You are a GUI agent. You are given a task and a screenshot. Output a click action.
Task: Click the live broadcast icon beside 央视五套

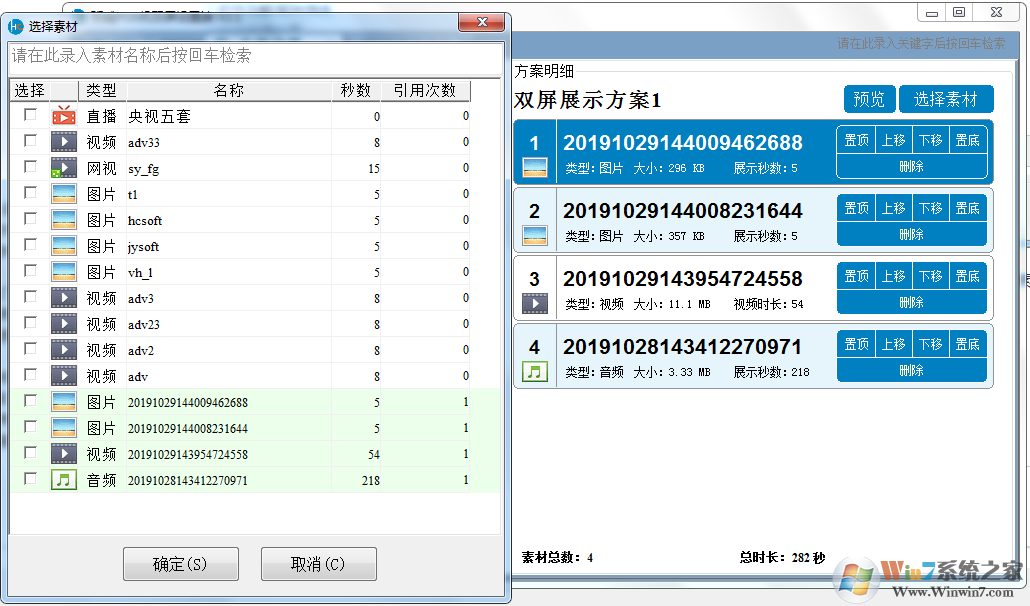64,115
